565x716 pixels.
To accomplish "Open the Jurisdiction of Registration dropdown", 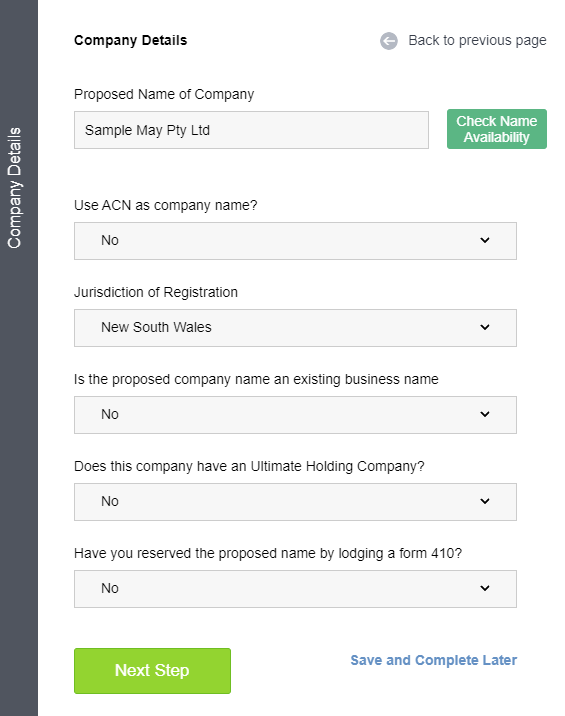I will click(295, 328).
